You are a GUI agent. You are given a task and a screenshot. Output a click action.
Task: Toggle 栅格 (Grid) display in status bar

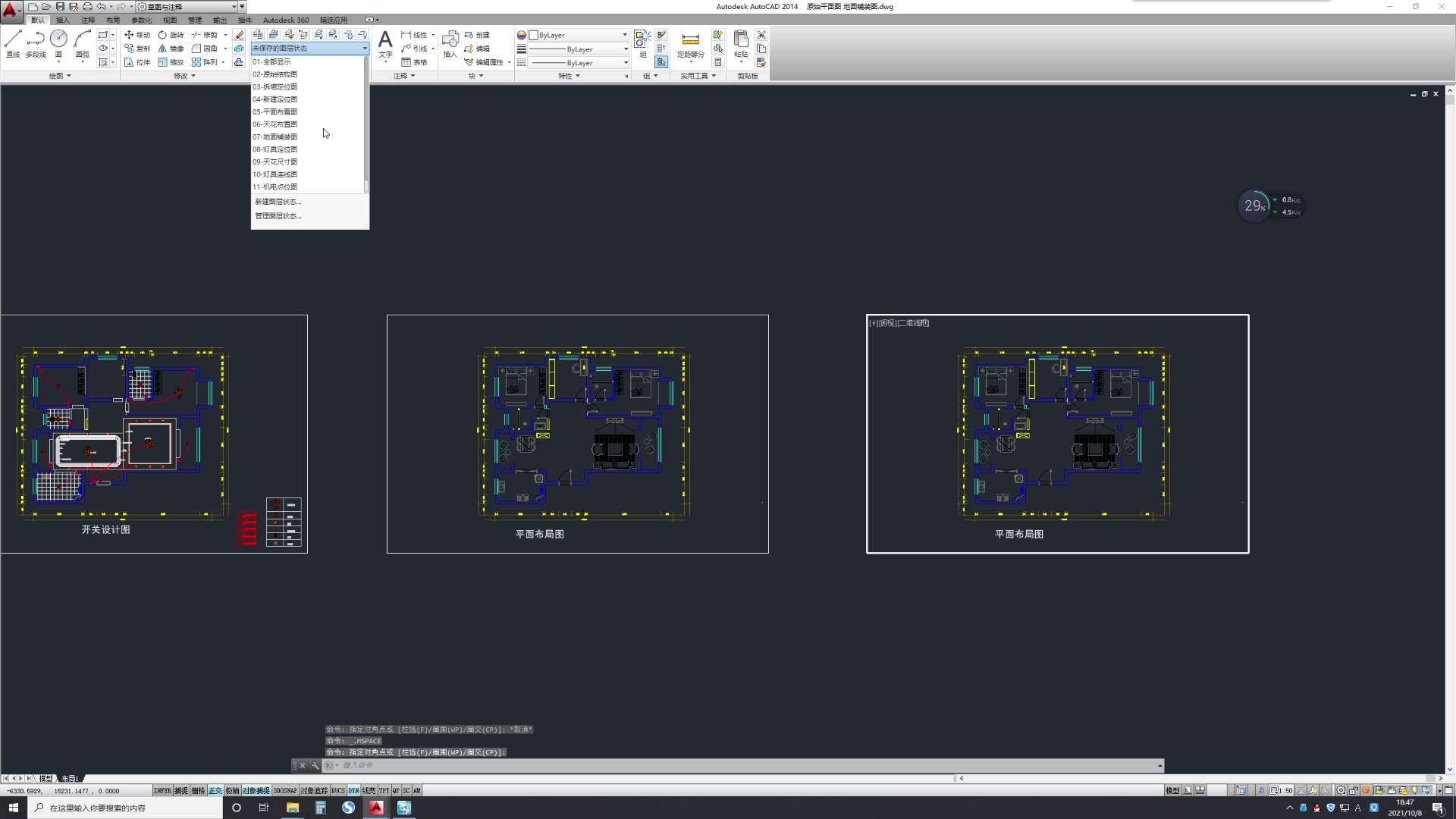[198, 790]
